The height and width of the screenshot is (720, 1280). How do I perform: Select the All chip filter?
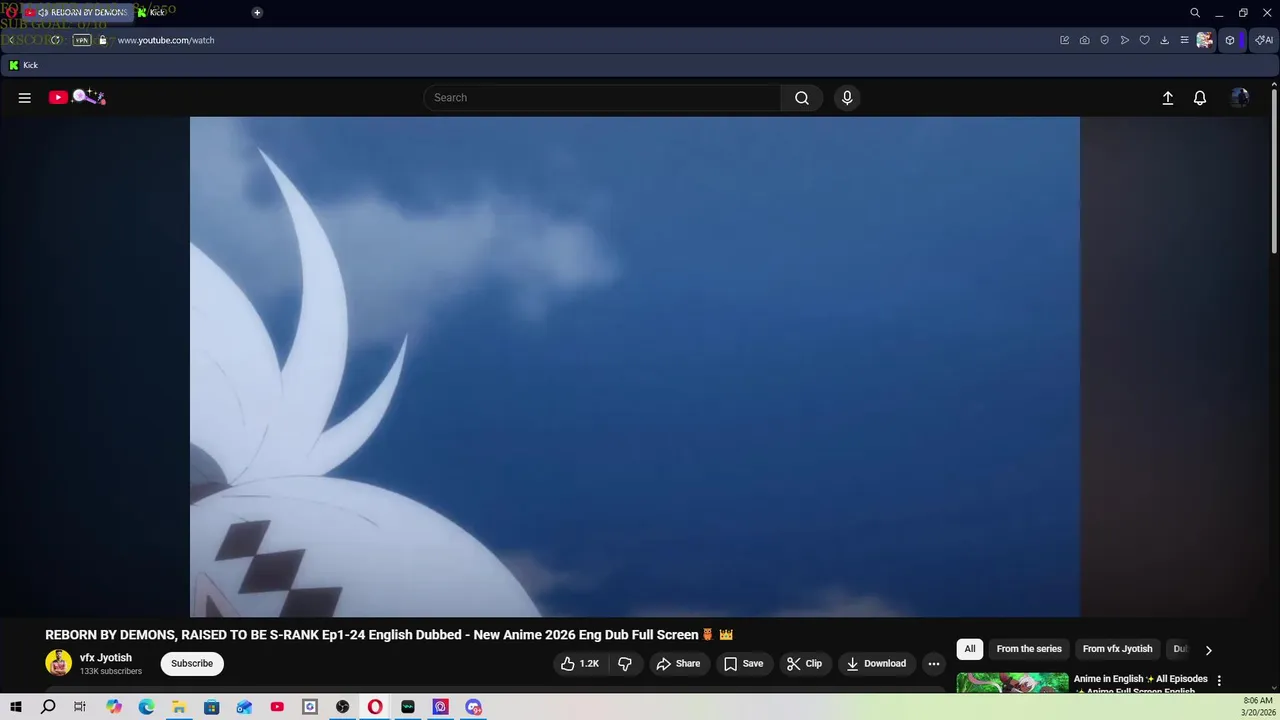(970, 649)
